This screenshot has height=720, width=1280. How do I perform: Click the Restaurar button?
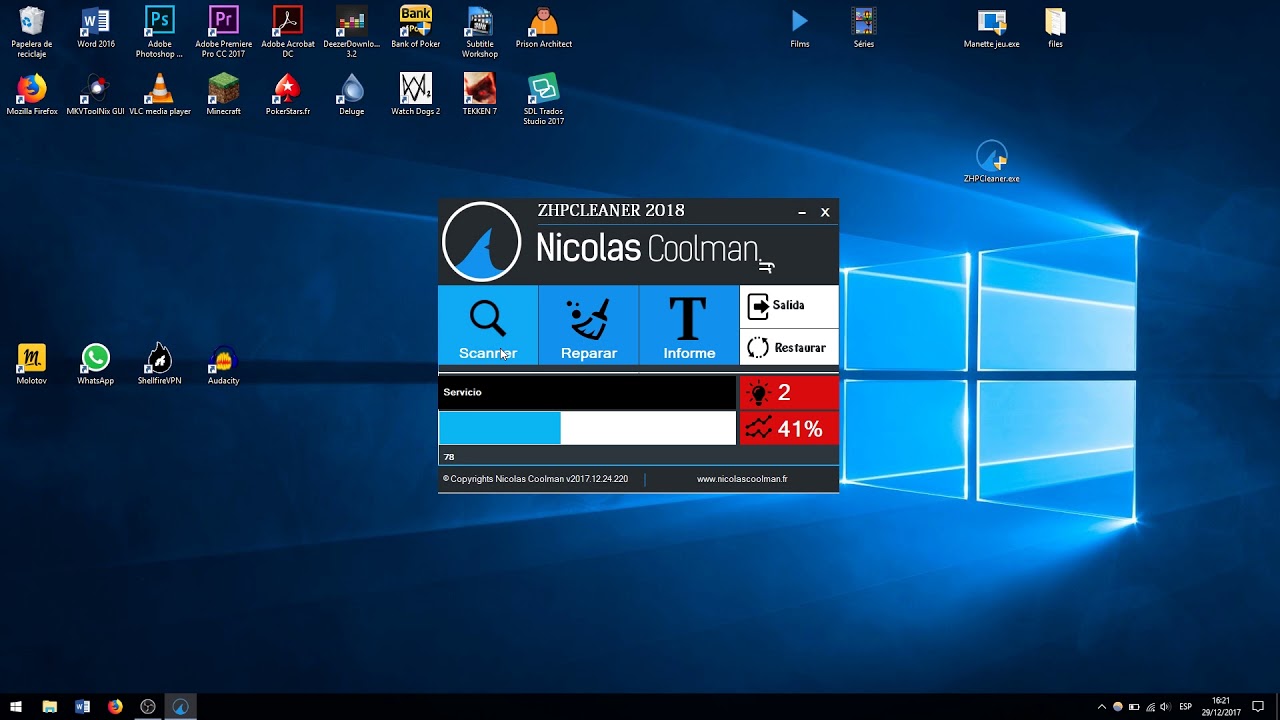[x=789, y=347]
